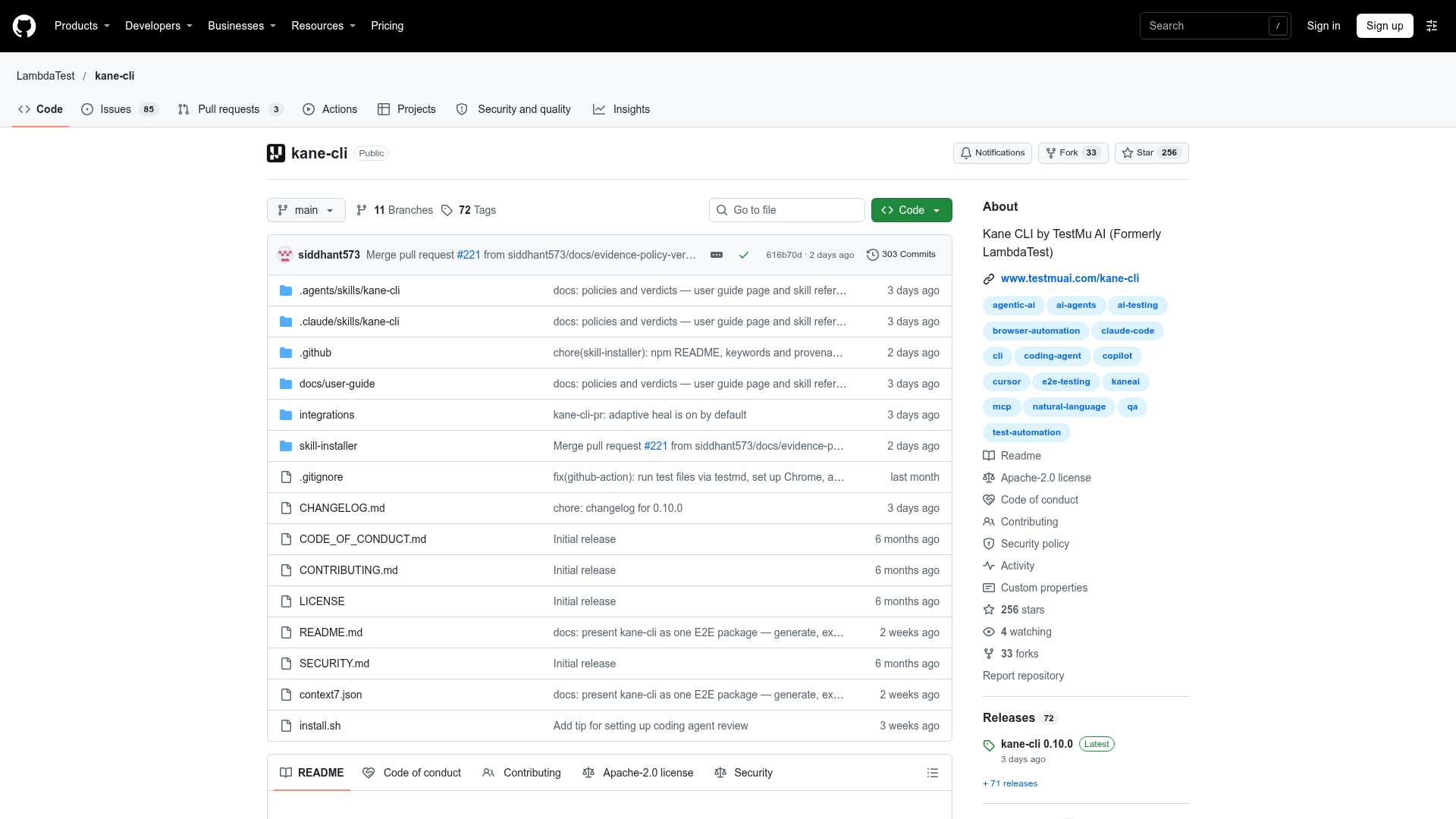The image size is (1456, 819).
Task: Star the kane-cli repository
Action: (1151, 153)
